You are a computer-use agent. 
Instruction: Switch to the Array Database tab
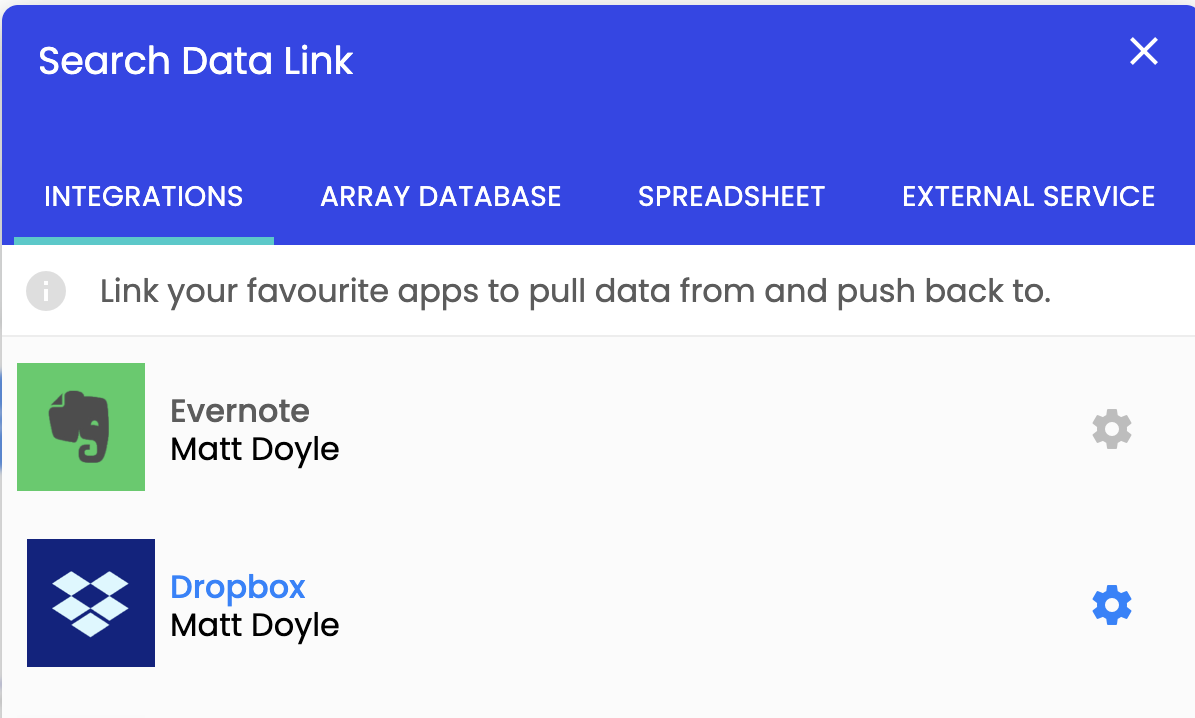coord(441,197)
